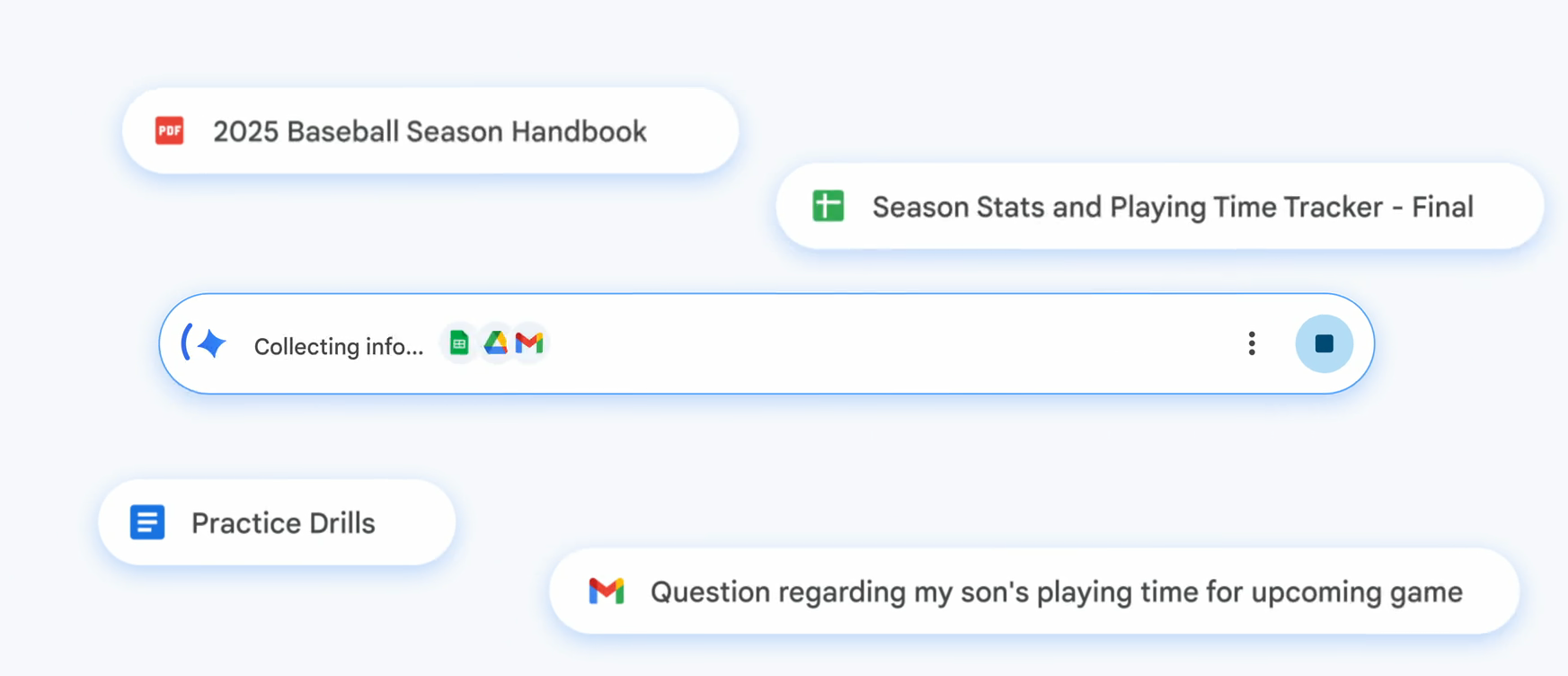Click the Gmail icon on the email chip
The image size is (1568, 676).
607,591
